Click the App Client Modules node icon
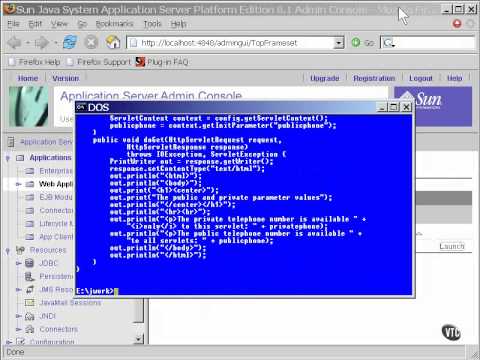This screenshot has height=360, width=480. [x=30, y=237]
